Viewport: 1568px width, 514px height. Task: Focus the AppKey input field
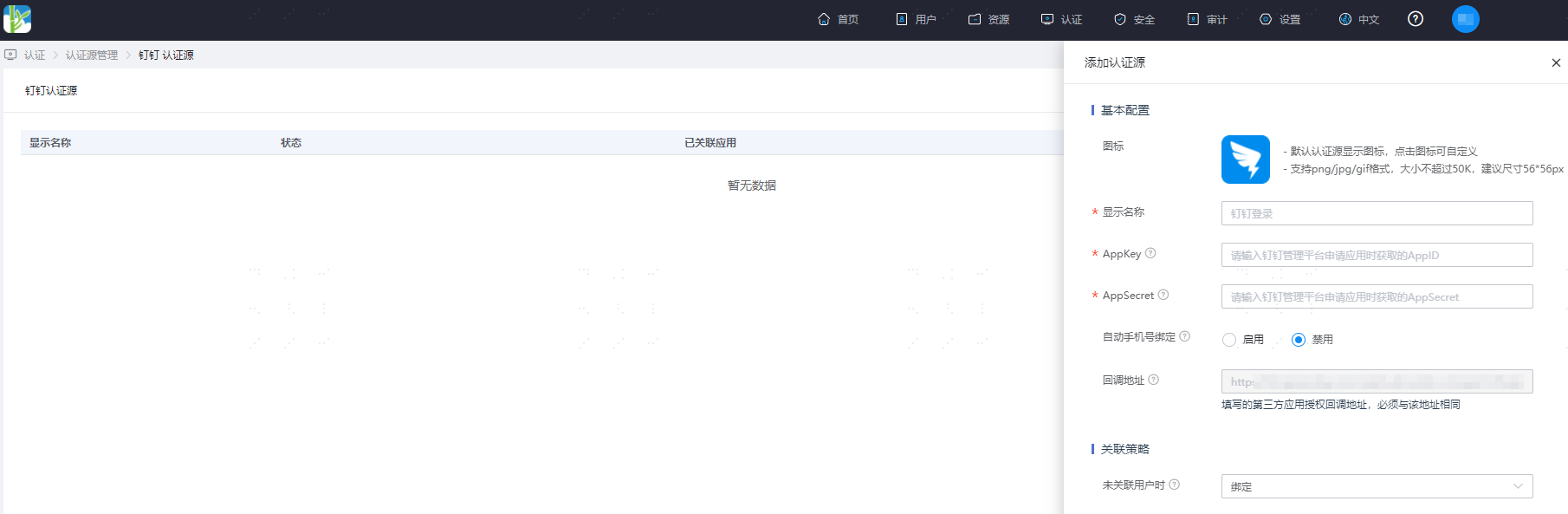click(x=1377, y=255)
